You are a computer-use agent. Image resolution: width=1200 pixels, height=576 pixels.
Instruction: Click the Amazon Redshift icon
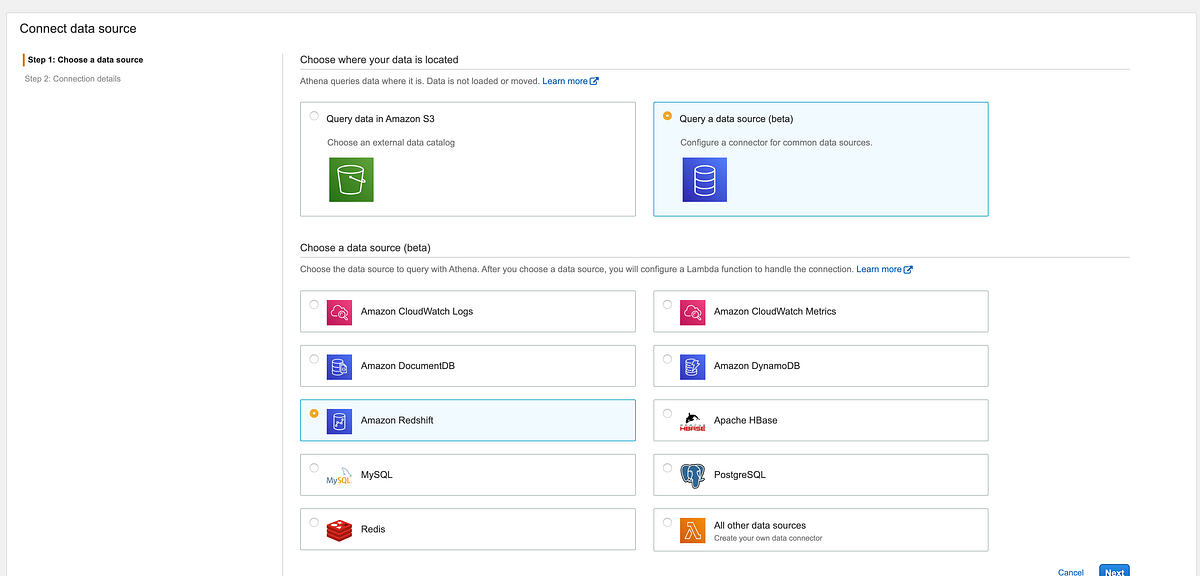339,421
